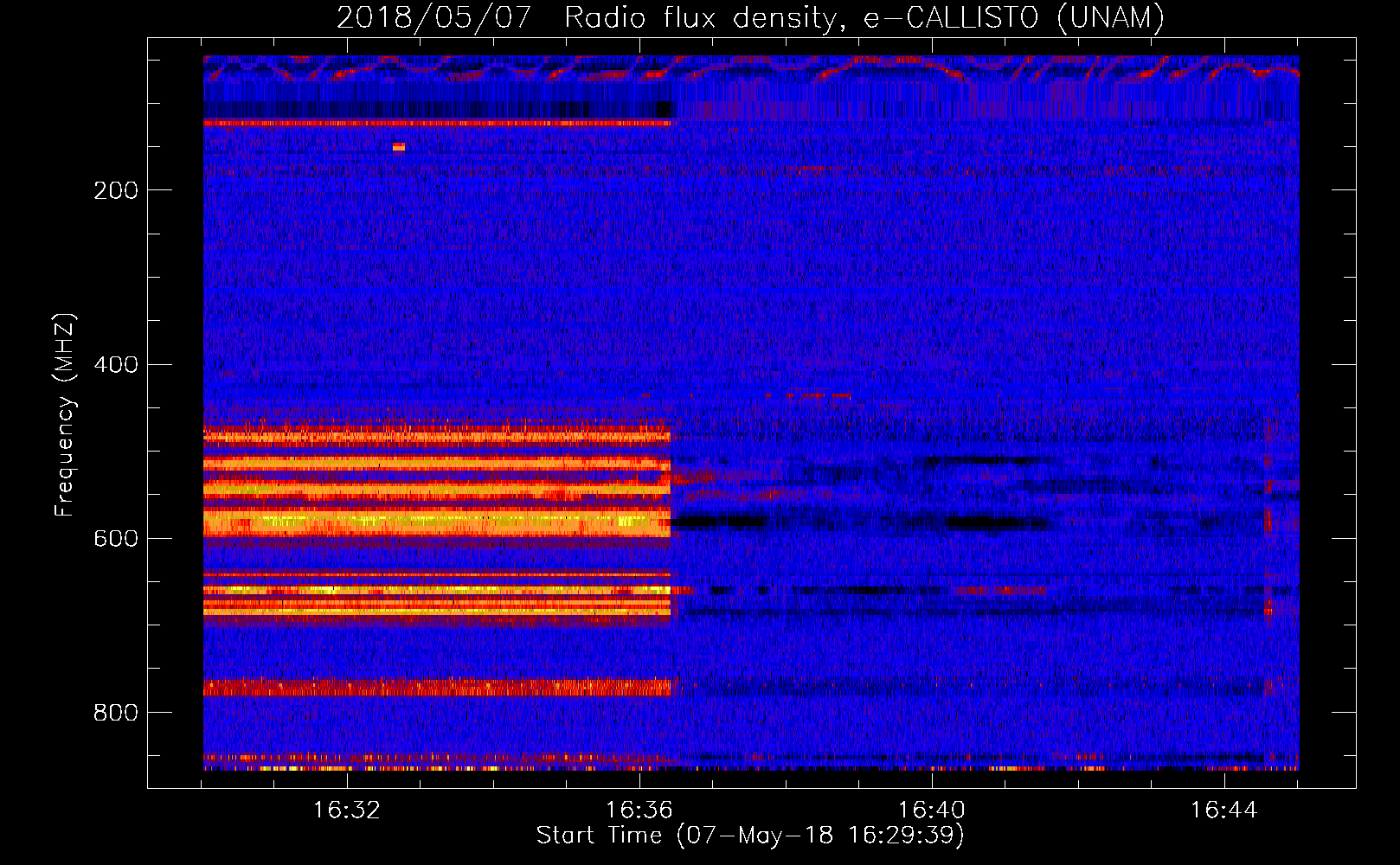Image resolution: width=1400 pixels, height=865 pixels.
Task: Click the 'Start Time (07-May-18 16:29:39)' label
Action: click(750, 836)
